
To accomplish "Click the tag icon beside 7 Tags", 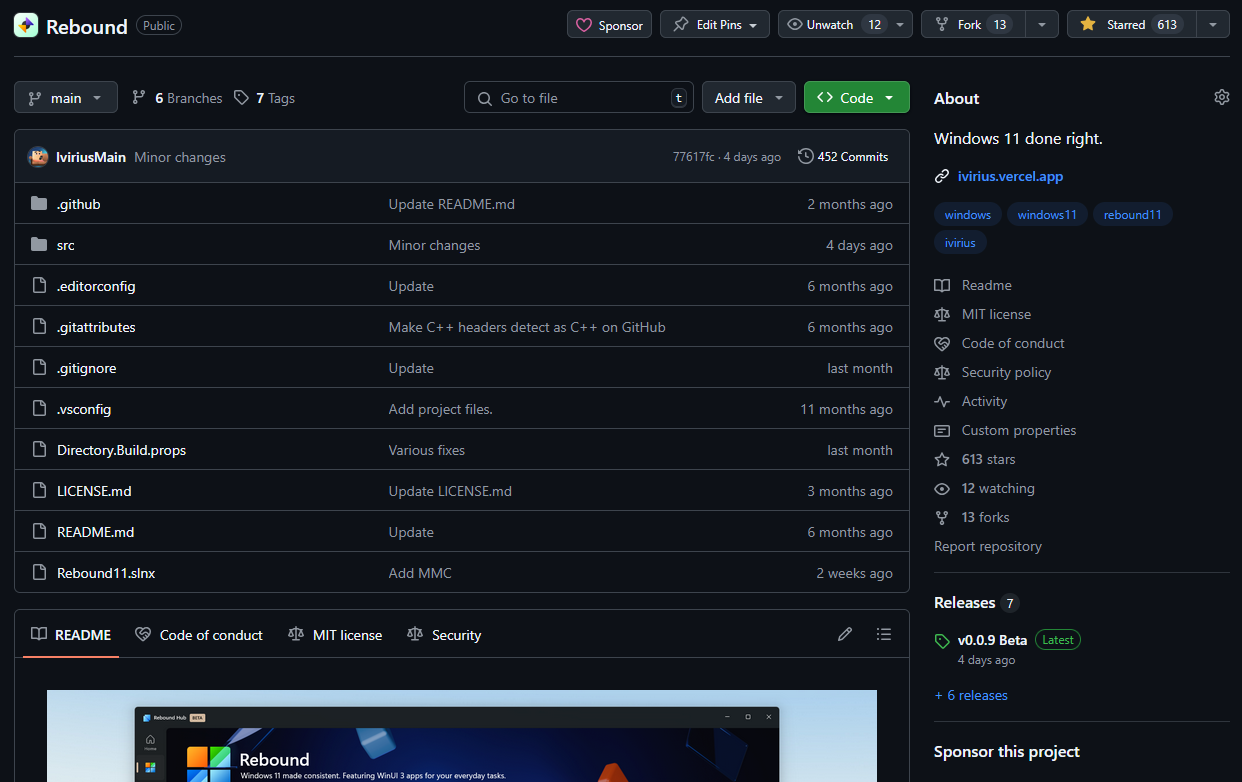I will click(241, 98).
